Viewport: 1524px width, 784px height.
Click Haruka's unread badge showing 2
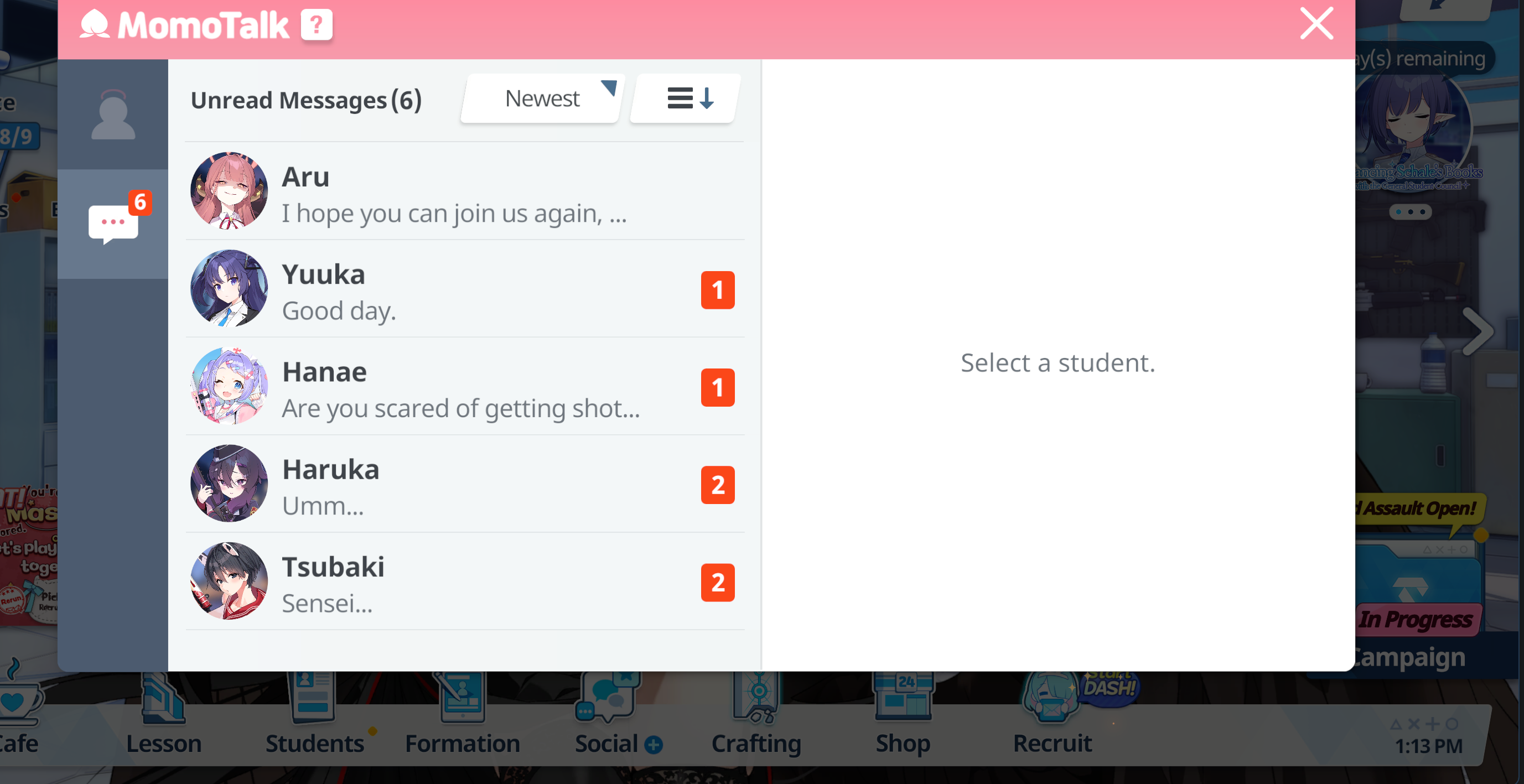click(x=718, y=485)
